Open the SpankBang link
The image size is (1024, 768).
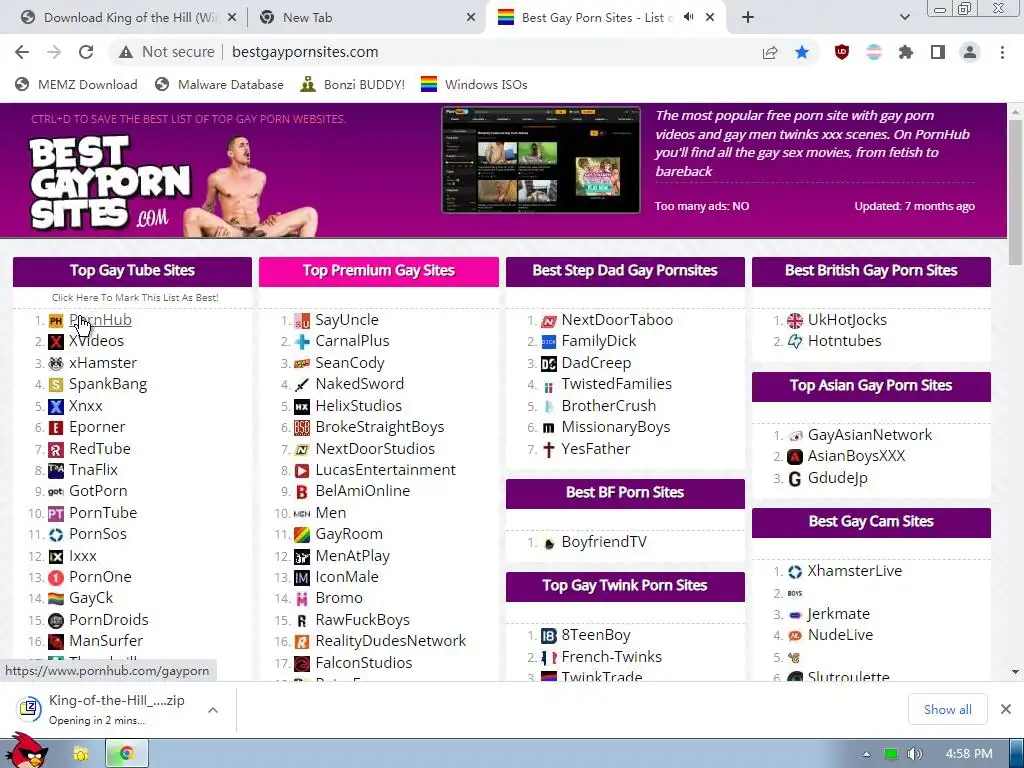[x=108, y=384]
